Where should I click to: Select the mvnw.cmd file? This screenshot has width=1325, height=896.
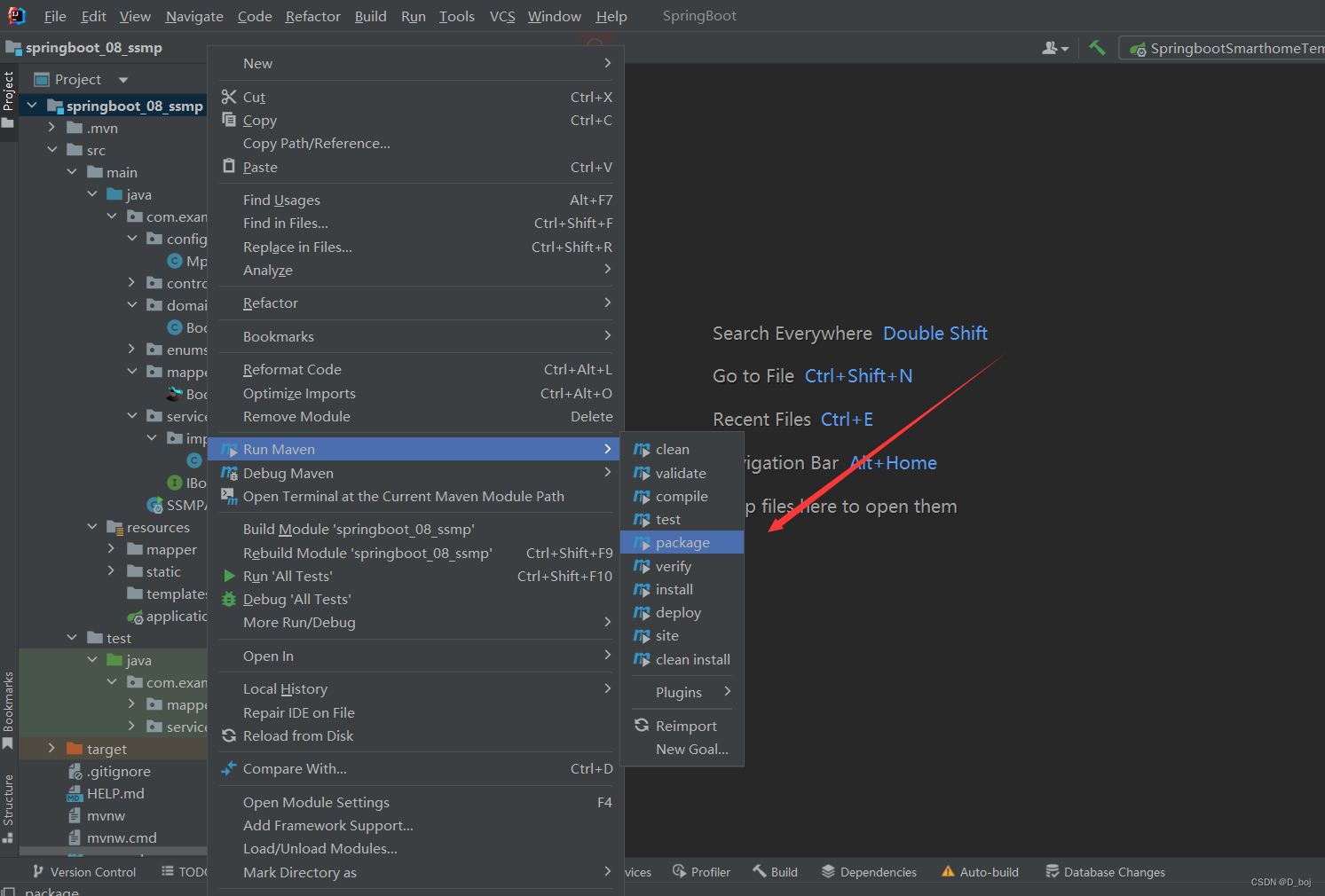pyautogui.click(x=122, y=837)
